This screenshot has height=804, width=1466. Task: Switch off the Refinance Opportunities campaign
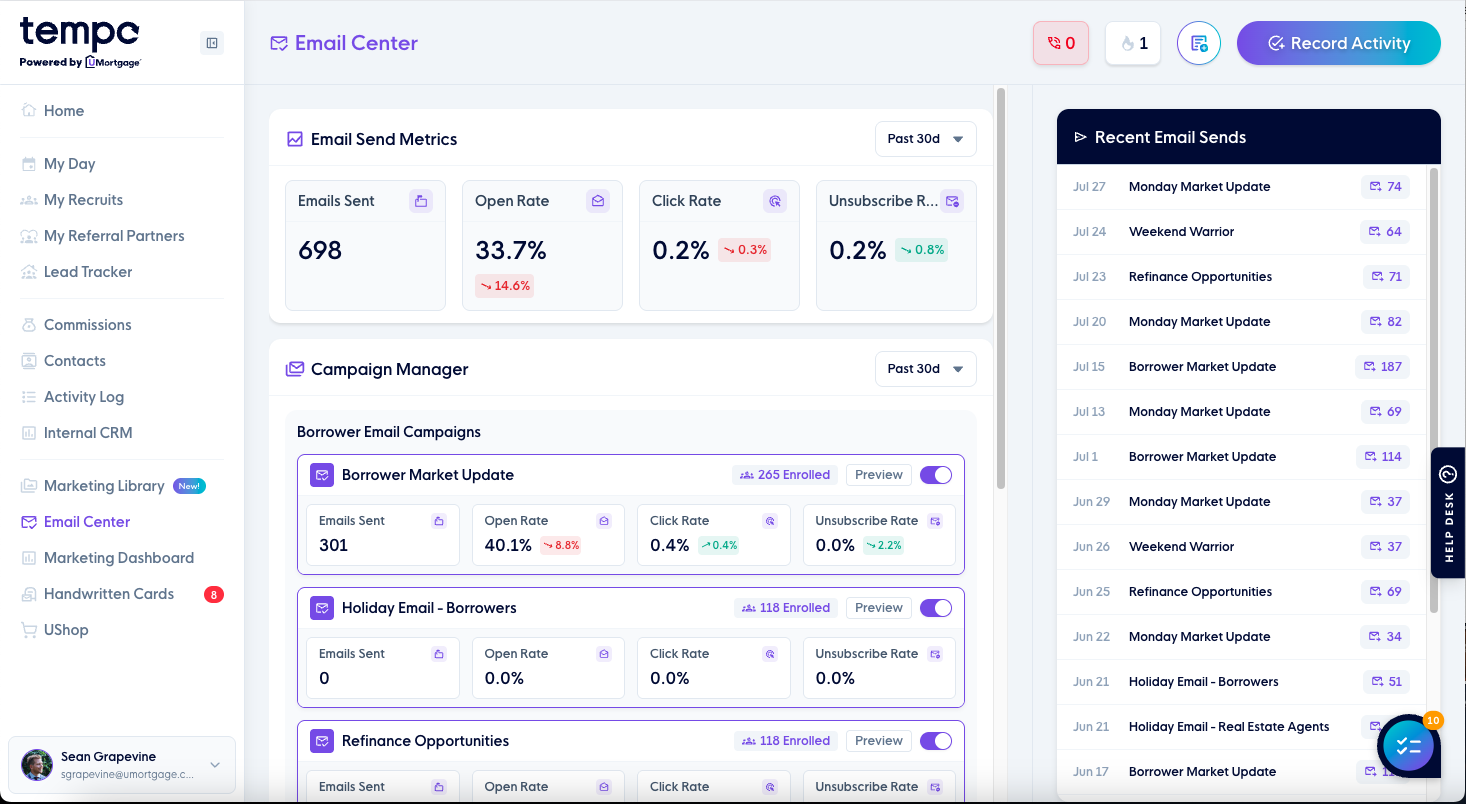click(936, 741)
